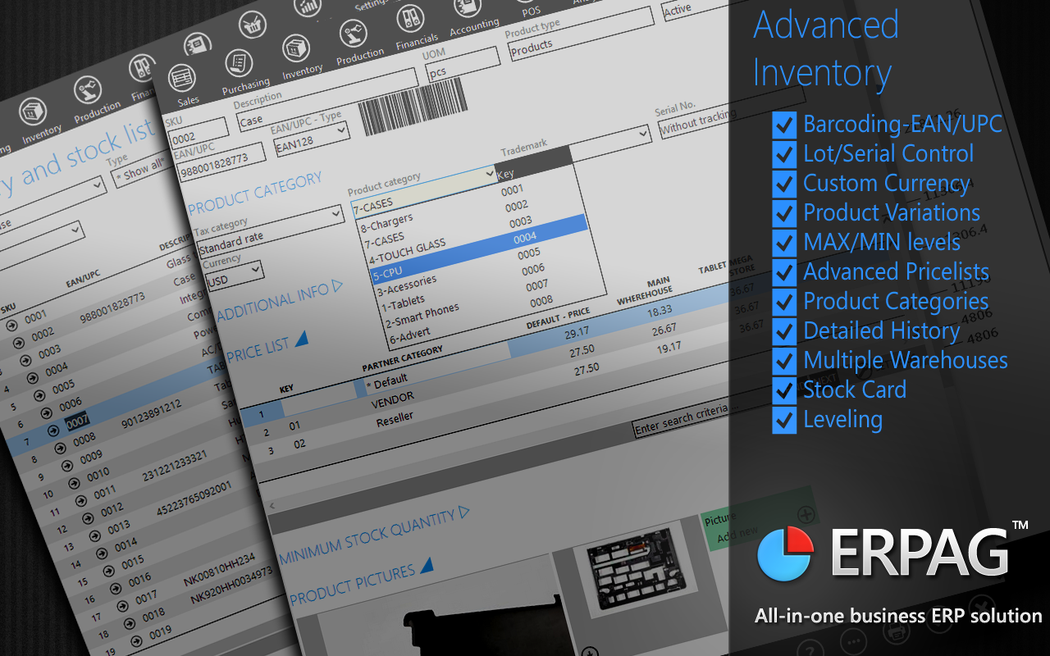1050x656 pixels.
Task: Click the arrow icon beside SKU 0001
Action: pyautogui.click(x=13, y=325)
